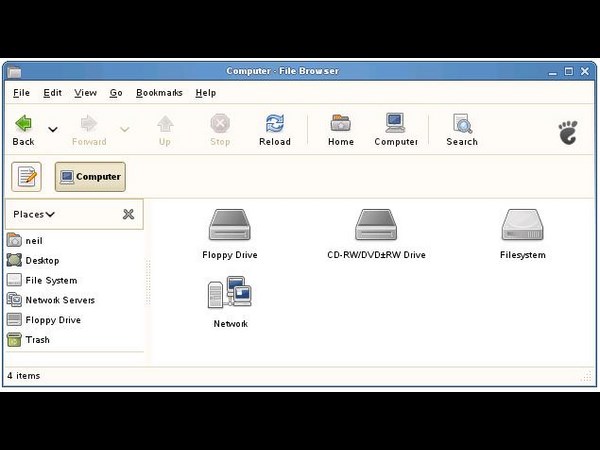
Task: Select the Filesystem drive icon
Action: tap(522, 225)
